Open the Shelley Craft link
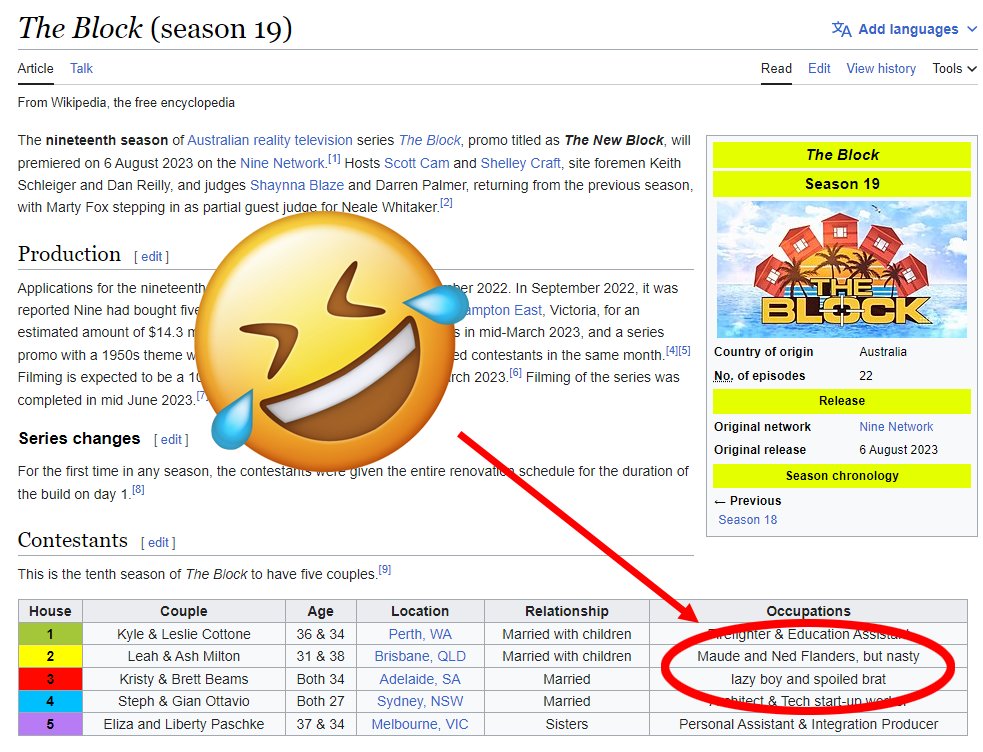 (x=520, y=163)
